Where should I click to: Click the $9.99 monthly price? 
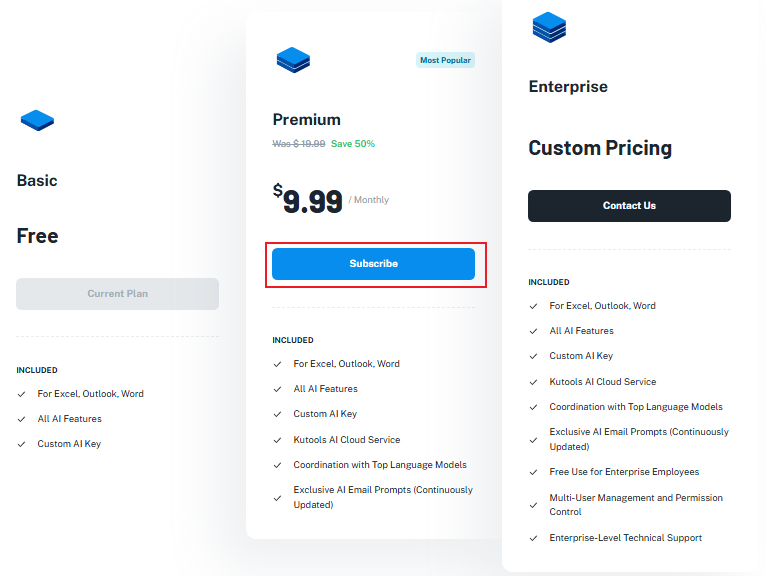pos(308,201)
